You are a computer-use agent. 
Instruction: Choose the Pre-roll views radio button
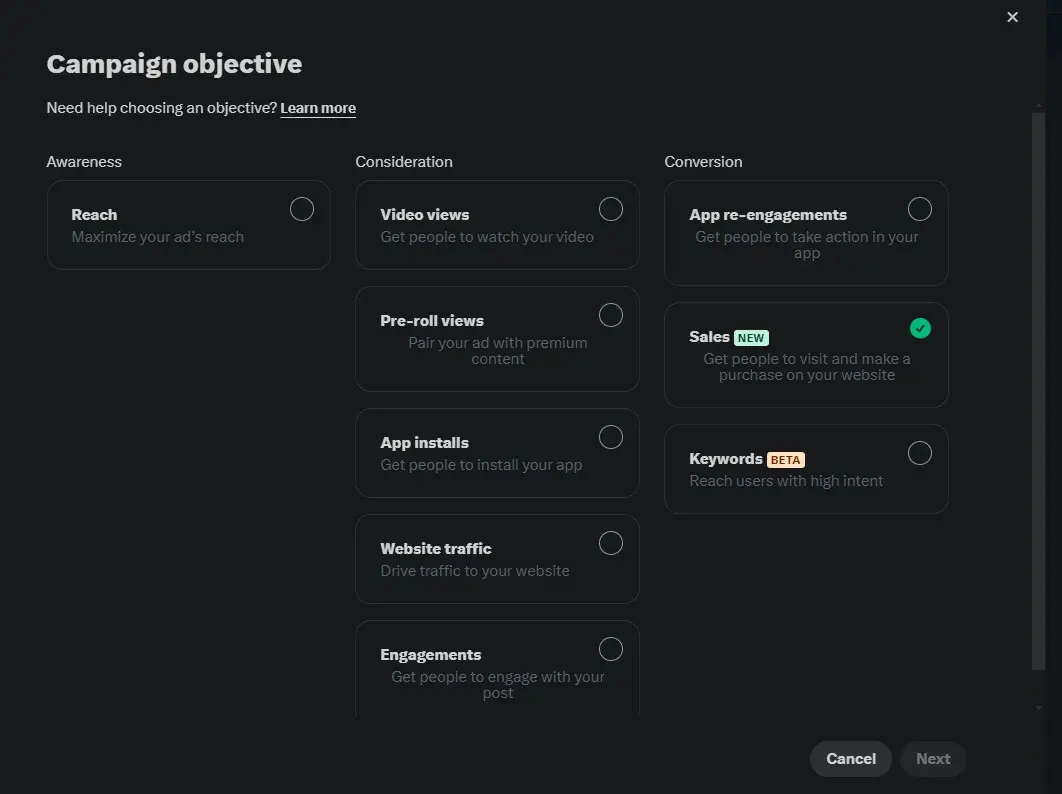pyautogui.click(x=610, y=315)
